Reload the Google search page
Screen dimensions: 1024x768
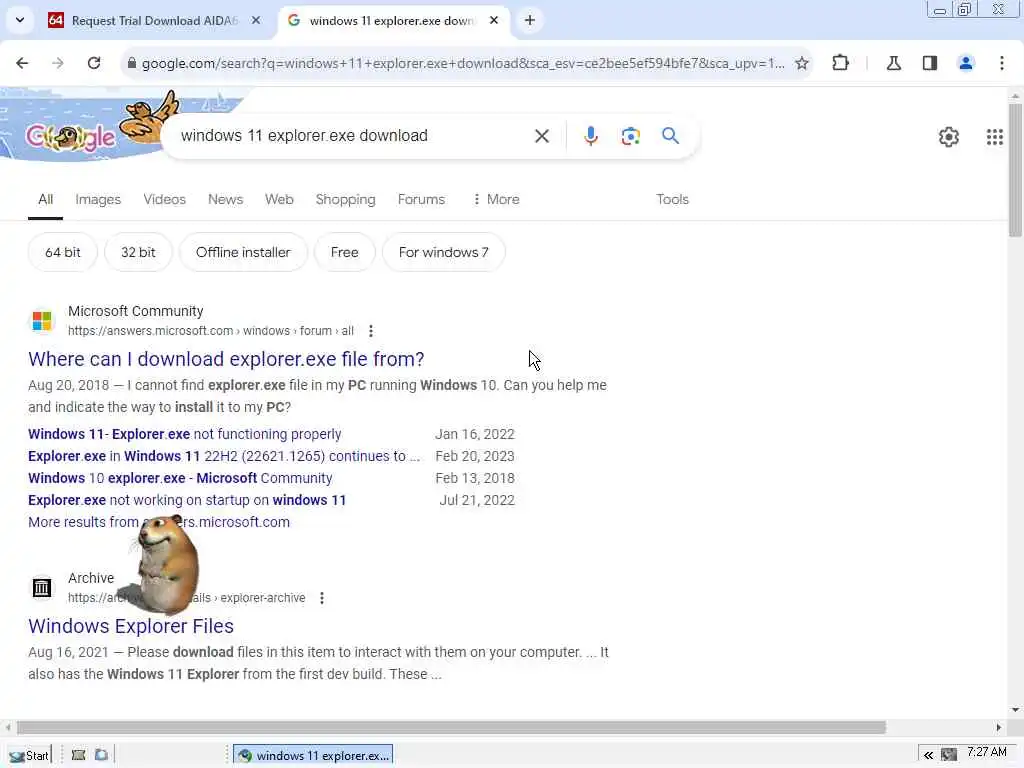click(x=94, y=63)
